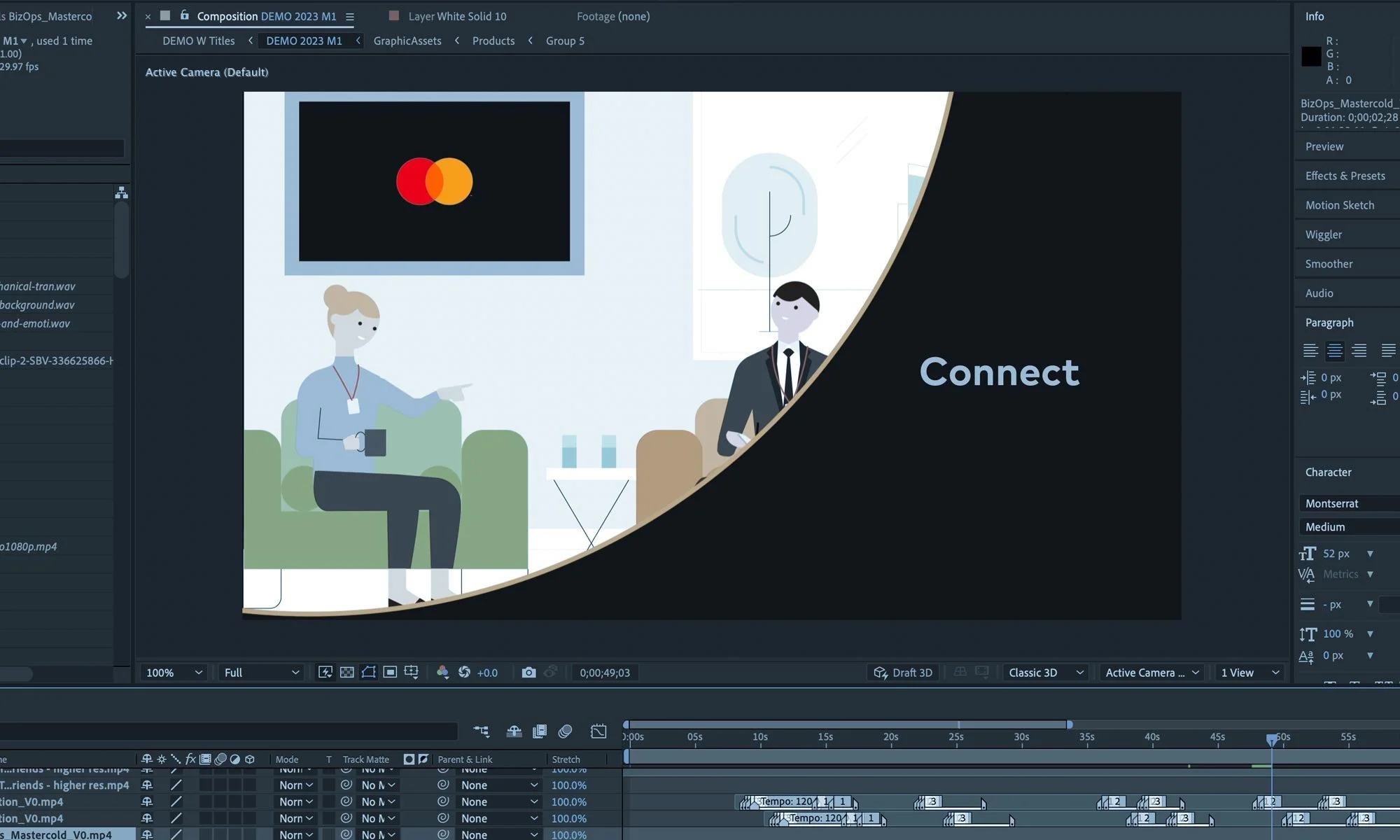Open the show channel color management icon

(x=442, y=672)
